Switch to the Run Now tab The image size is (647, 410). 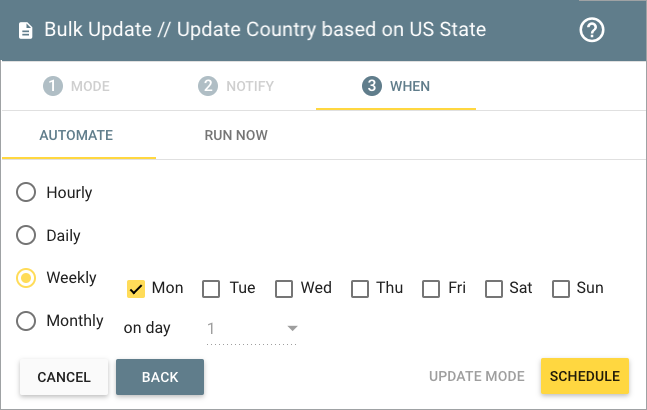236,136
